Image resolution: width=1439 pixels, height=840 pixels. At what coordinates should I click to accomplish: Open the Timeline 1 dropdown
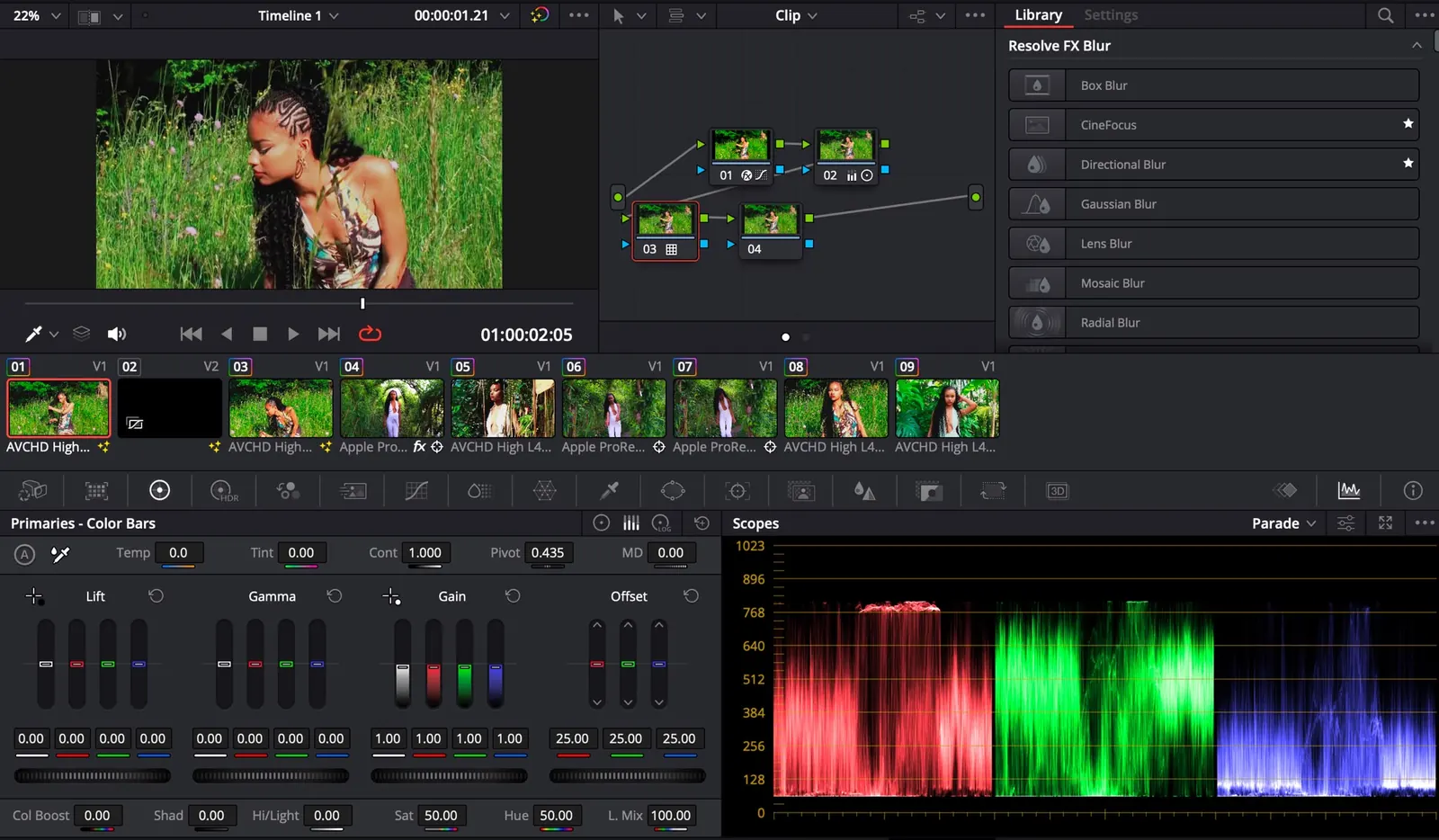point(299,15)
